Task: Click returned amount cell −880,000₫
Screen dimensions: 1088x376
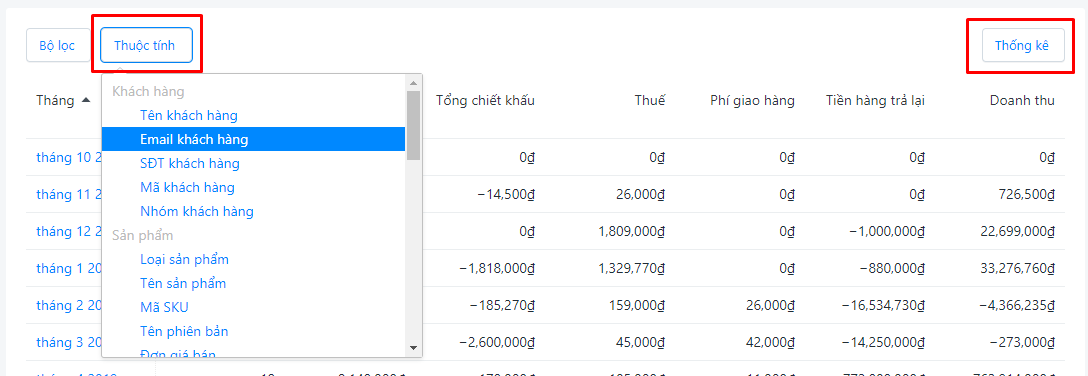Action: 891,268
